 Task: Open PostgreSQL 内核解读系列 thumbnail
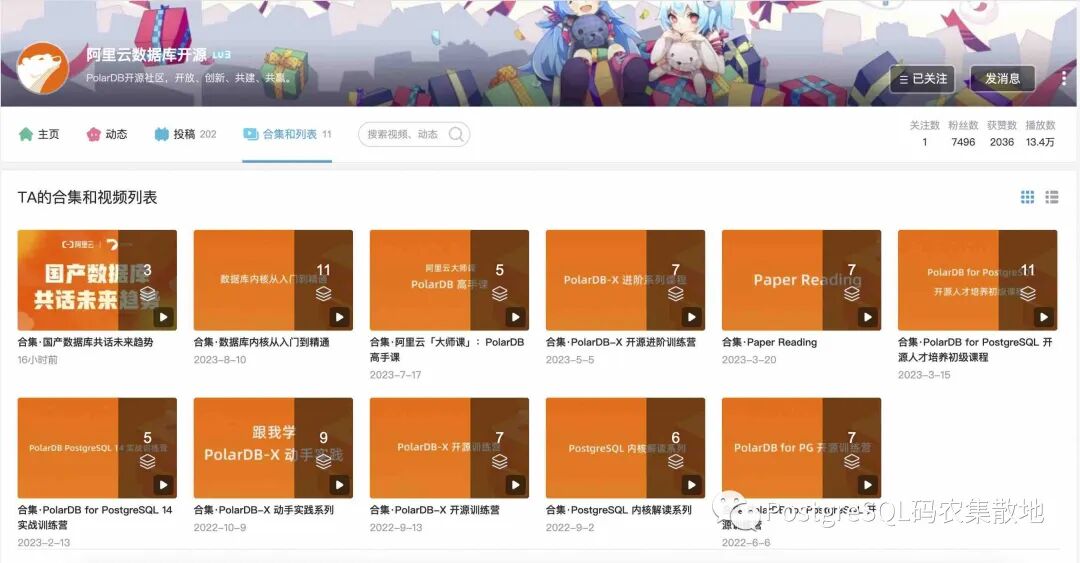click(x=625, y=448)
